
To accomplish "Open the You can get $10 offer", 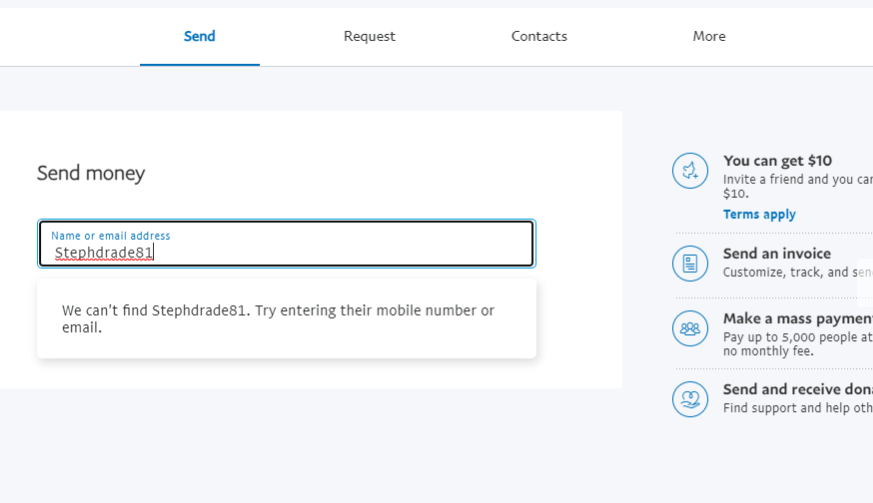I will (x=777, y=160).
